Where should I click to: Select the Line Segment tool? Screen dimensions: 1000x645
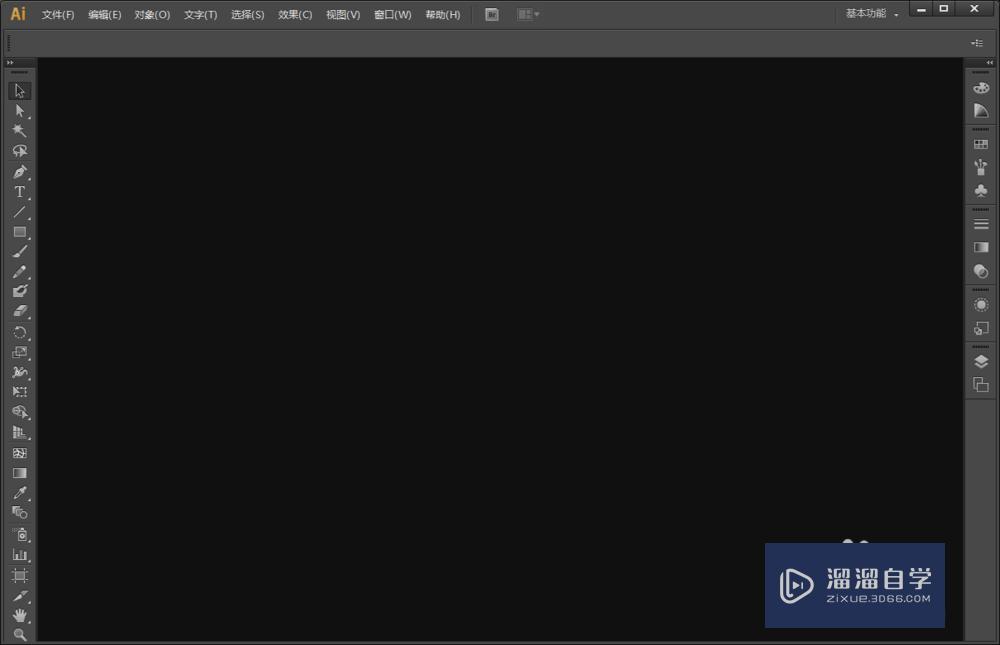20,212
